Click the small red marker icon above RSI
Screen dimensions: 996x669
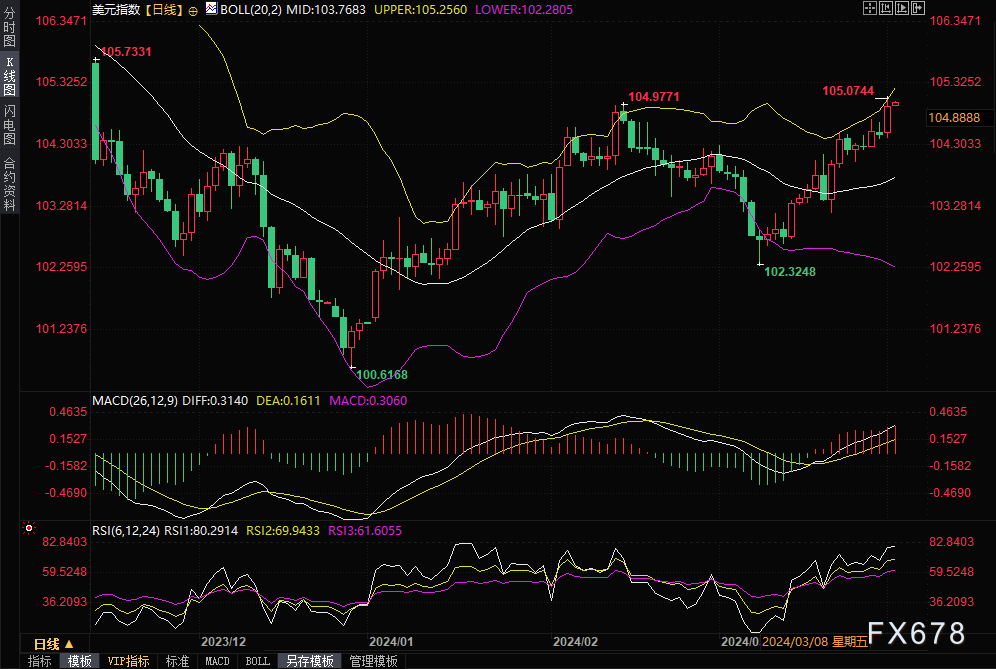(28, 526)
